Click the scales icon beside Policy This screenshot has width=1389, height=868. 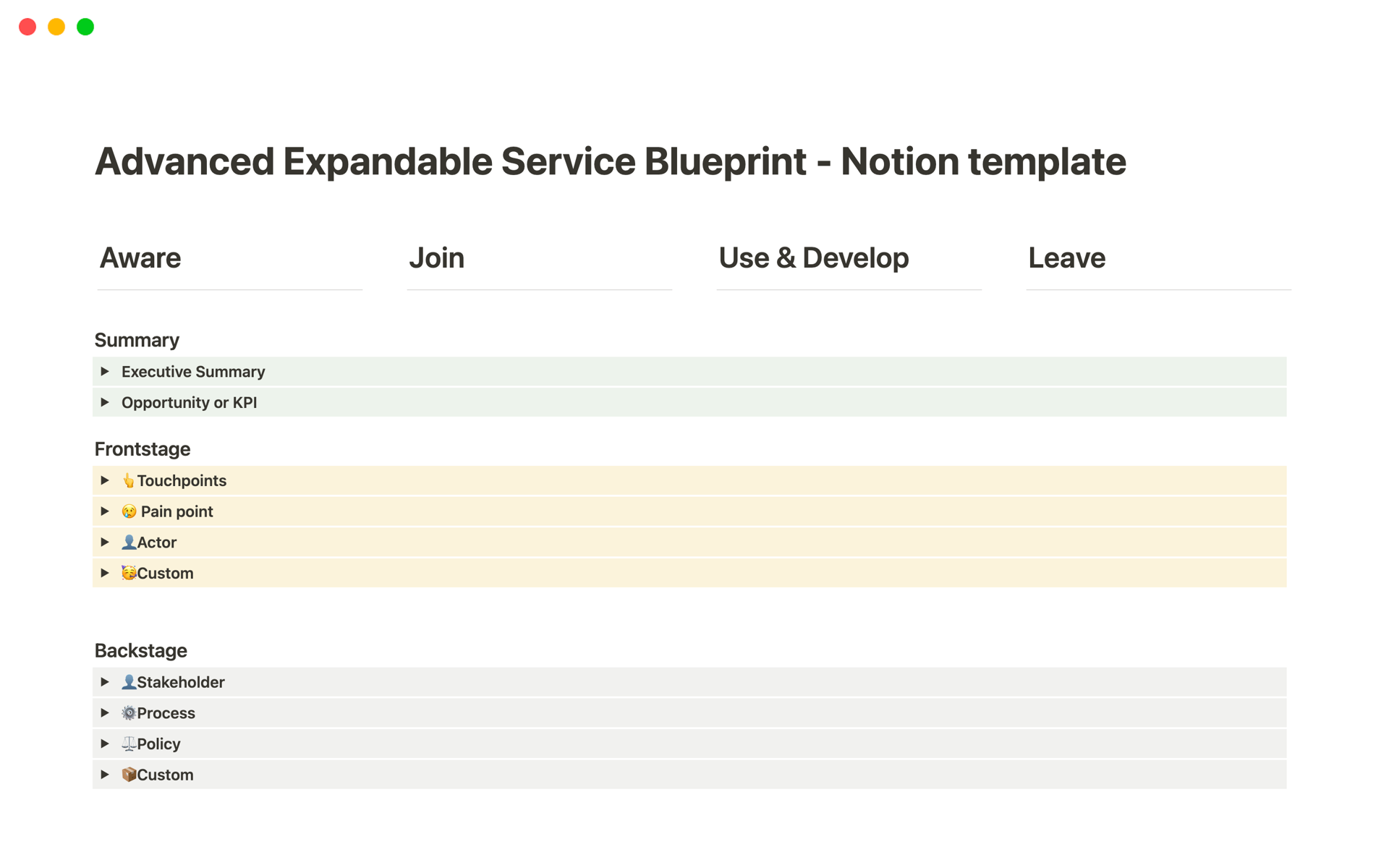[129, 744]
